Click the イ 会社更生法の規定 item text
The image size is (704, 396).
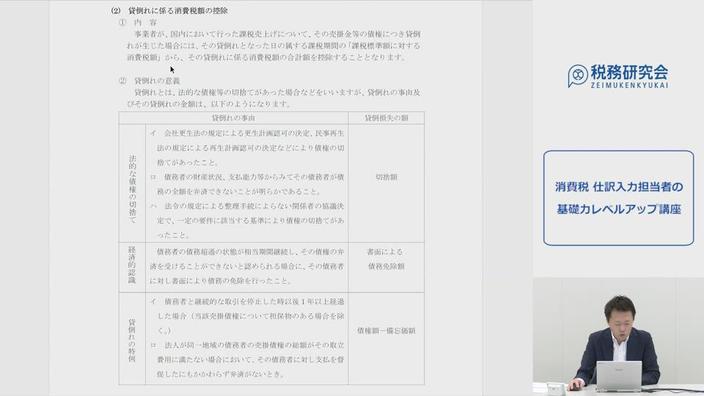[x=247, y=148]
